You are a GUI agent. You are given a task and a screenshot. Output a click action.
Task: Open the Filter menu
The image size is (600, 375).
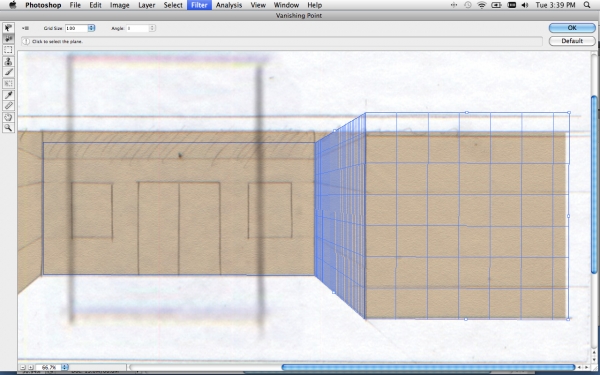[199, 5]
